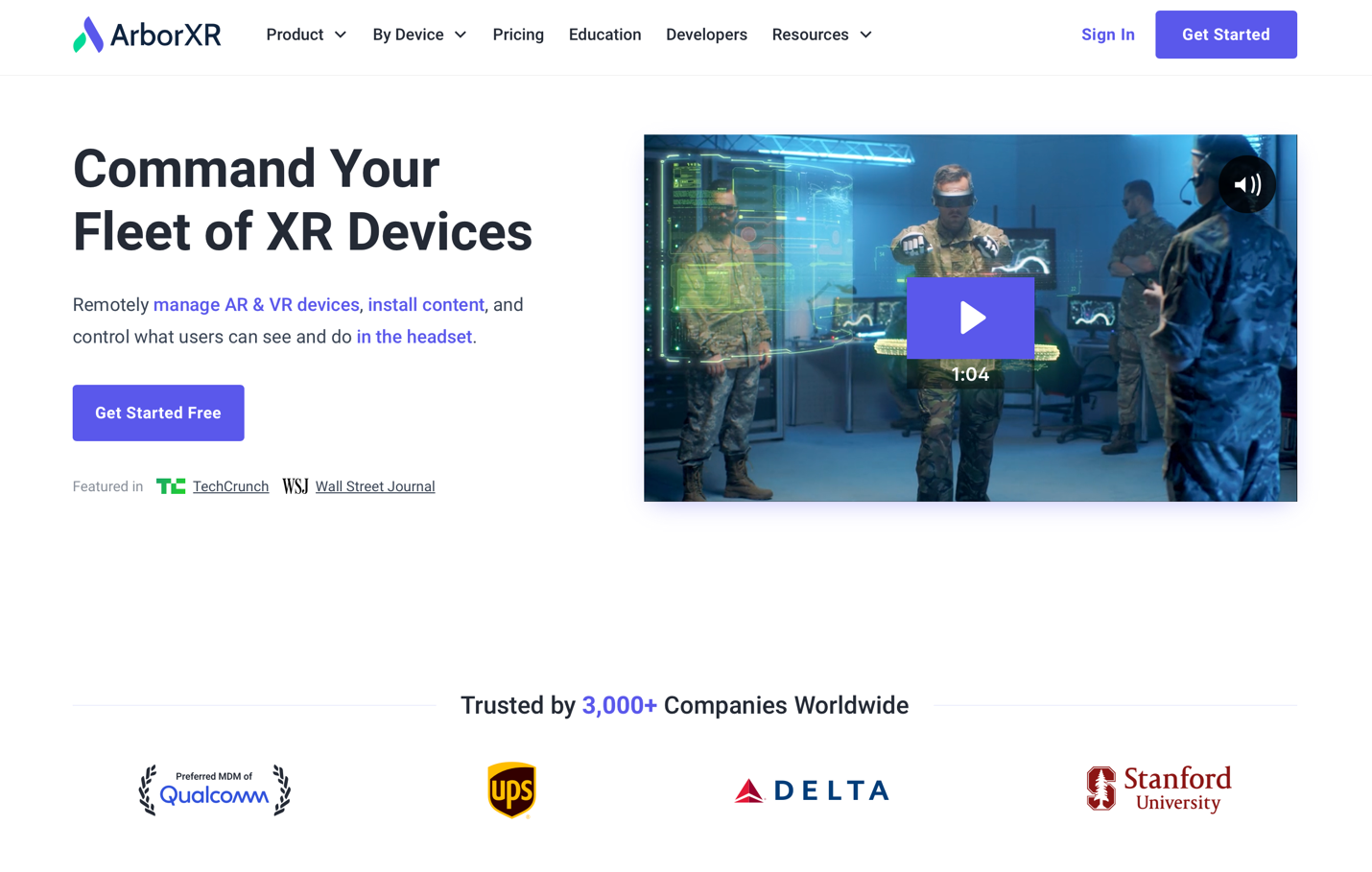Open the By Device dropdown
Image resolution: width=1372 pixels, height=872 pixels.
pyautogui.click(x=419, y=35)
